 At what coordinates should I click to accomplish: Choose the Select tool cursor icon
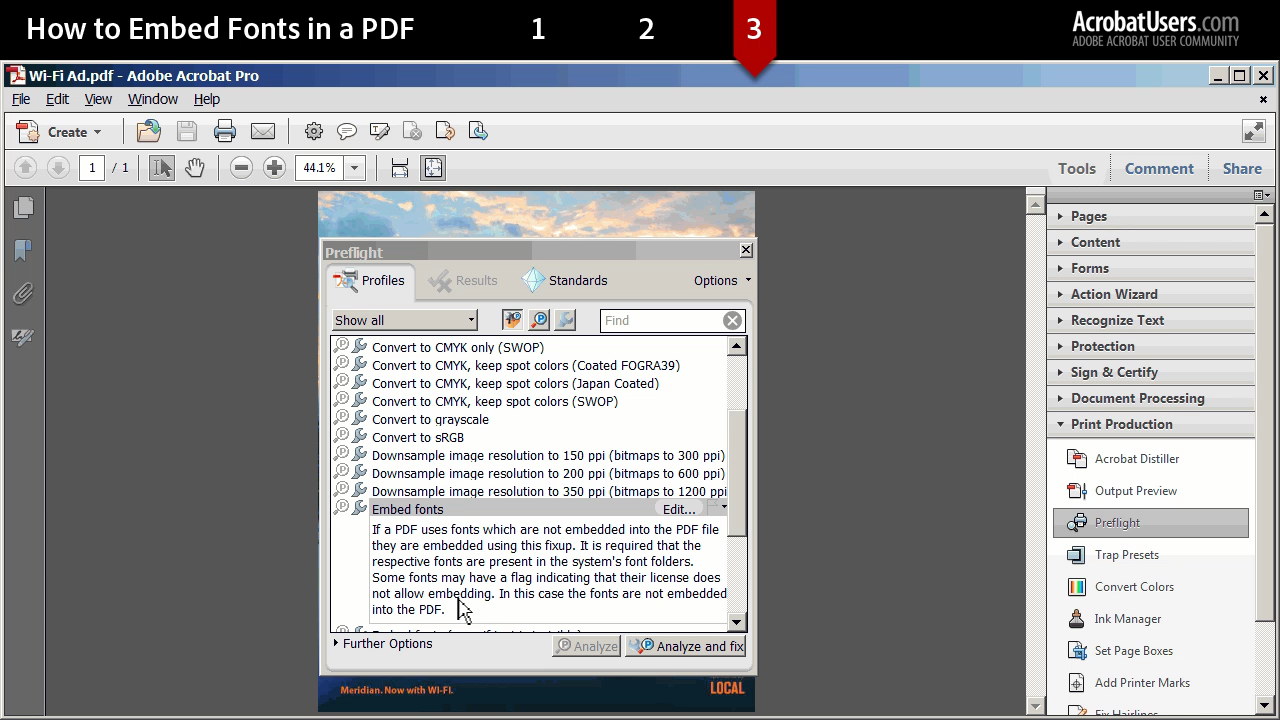coord(161,168)
